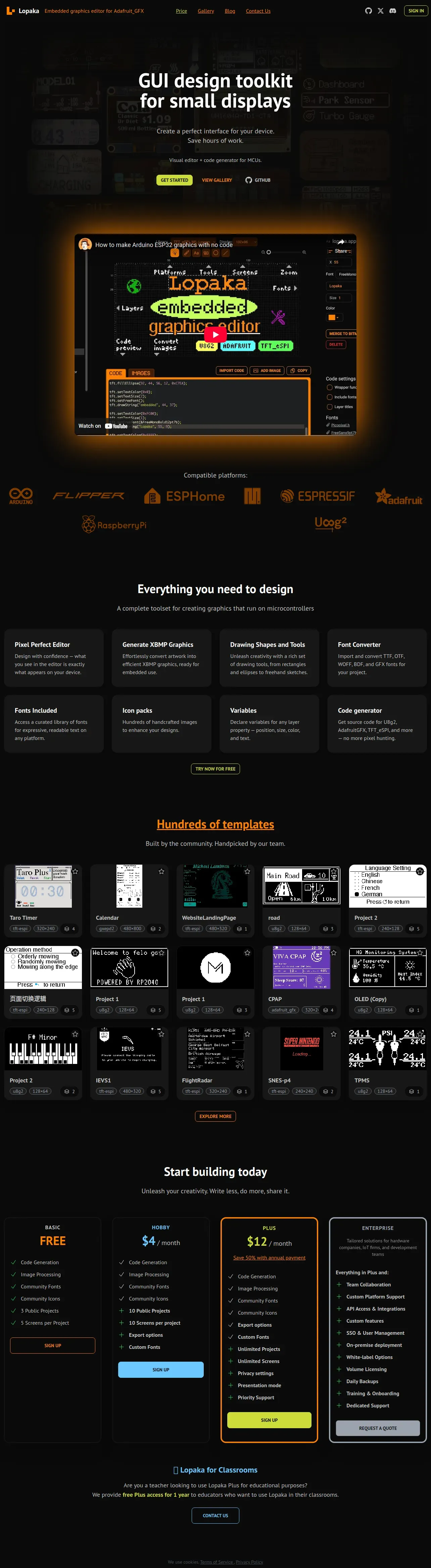This screenshot has height=1568, width=431.
Task: Open the FlightRadar template thumbnail
Action: point(215,1049)
